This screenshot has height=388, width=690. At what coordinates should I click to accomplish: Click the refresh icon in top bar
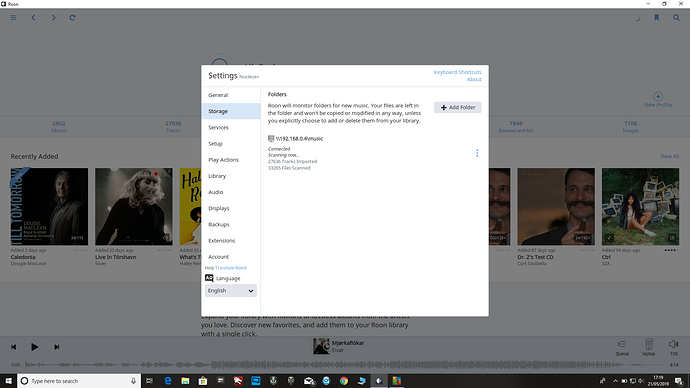pos(73,18)
